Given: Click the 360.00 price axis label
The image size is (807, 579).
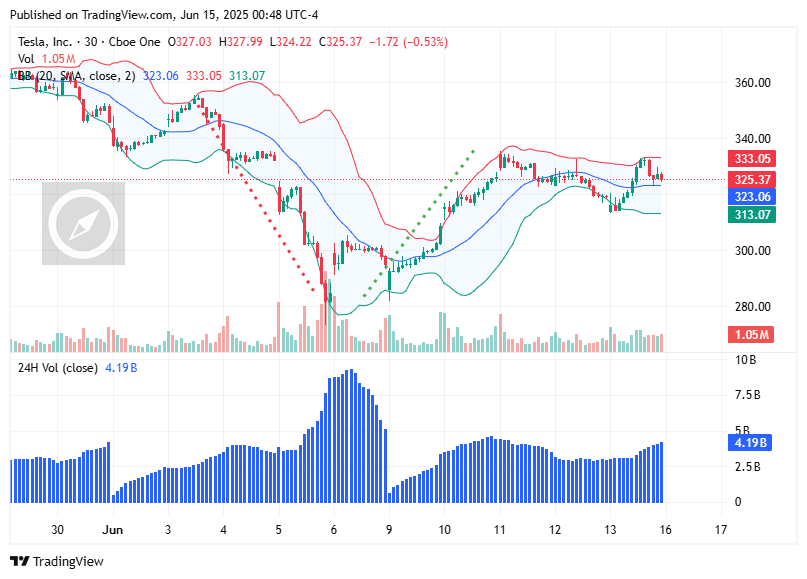Looking at the screenshot, I should pos(752,82).
